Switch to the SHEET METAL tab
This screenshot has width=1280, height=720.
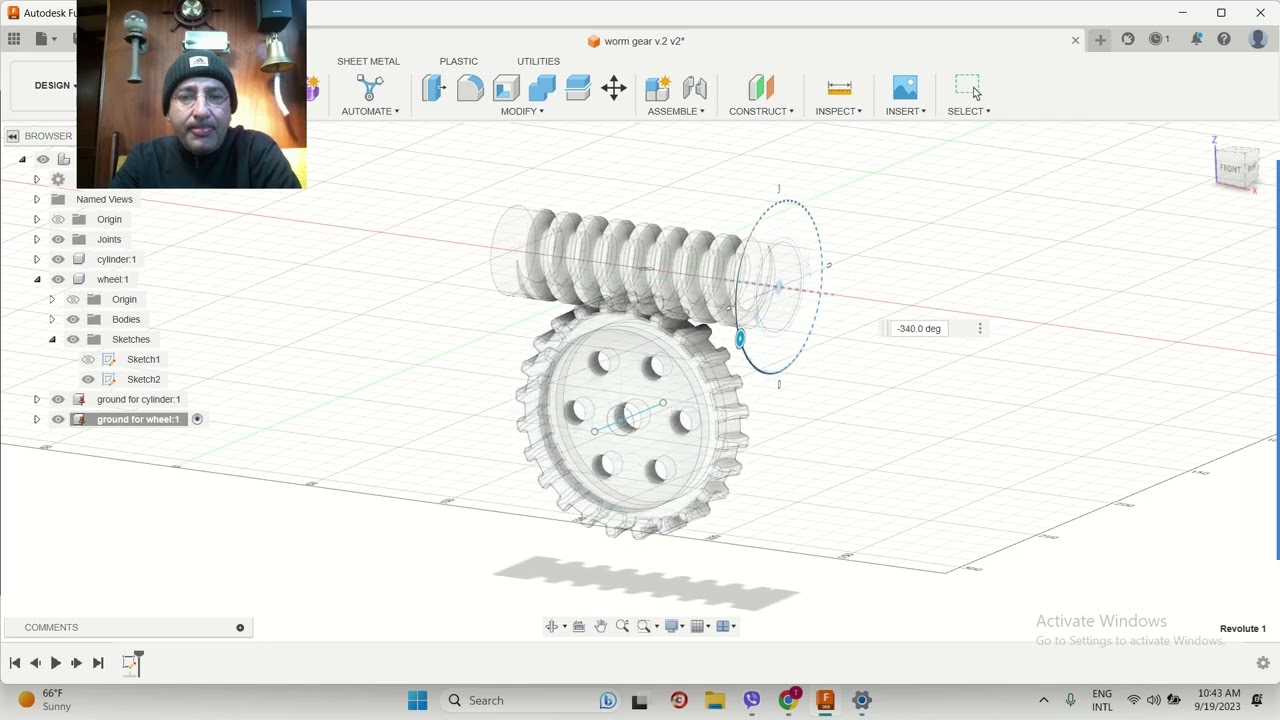pos(368,61)
